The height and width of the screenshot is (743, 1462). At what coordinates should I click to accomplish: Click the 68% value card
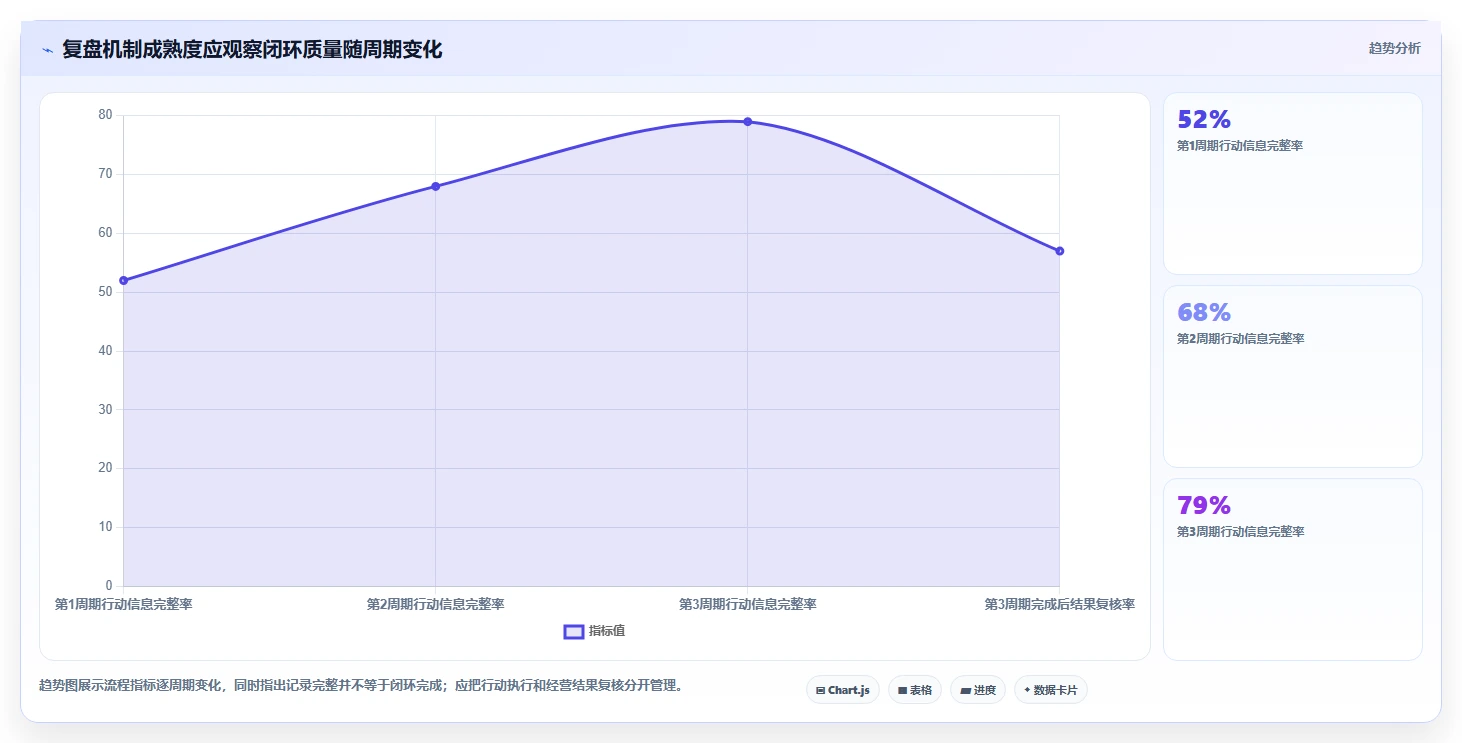coord(1292,376)
